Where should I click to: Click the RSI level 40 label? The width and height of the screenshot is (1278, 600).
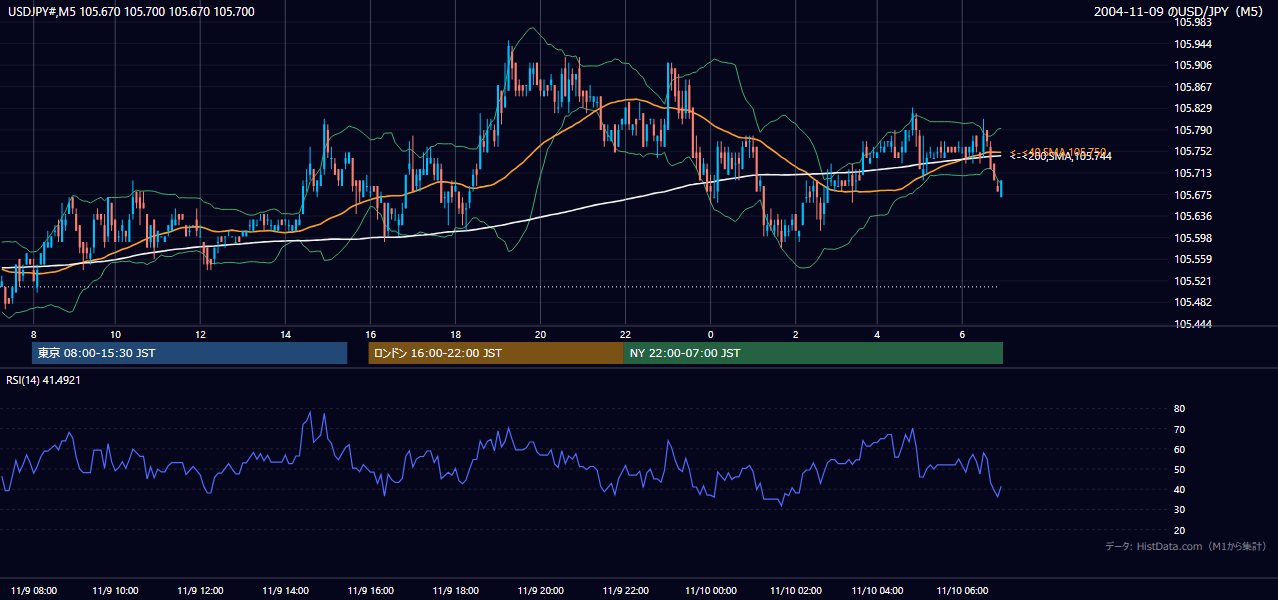click(x=1179, y=489)
